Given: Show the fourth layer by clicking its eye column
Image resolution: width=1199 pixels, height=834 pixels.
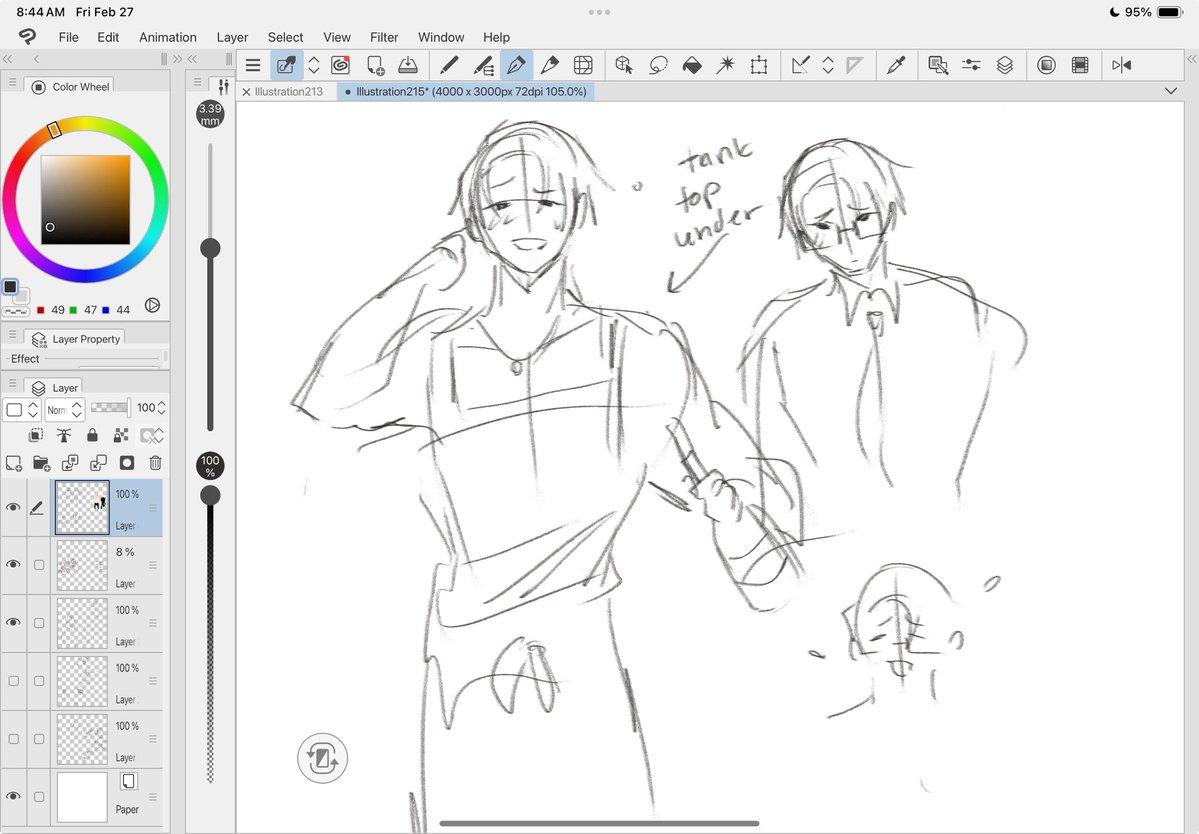Looking at the screenshot, I should click(x=13, y=680).
